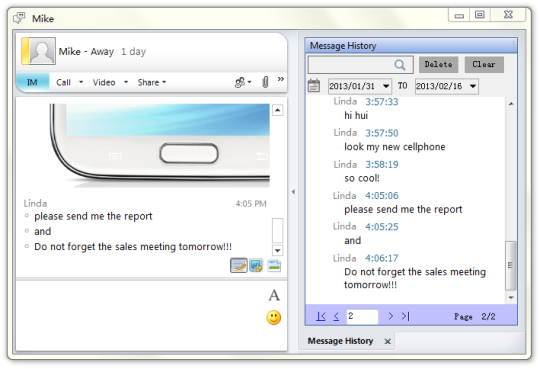Open the smiley emoticon picker

tap(273, 318)
